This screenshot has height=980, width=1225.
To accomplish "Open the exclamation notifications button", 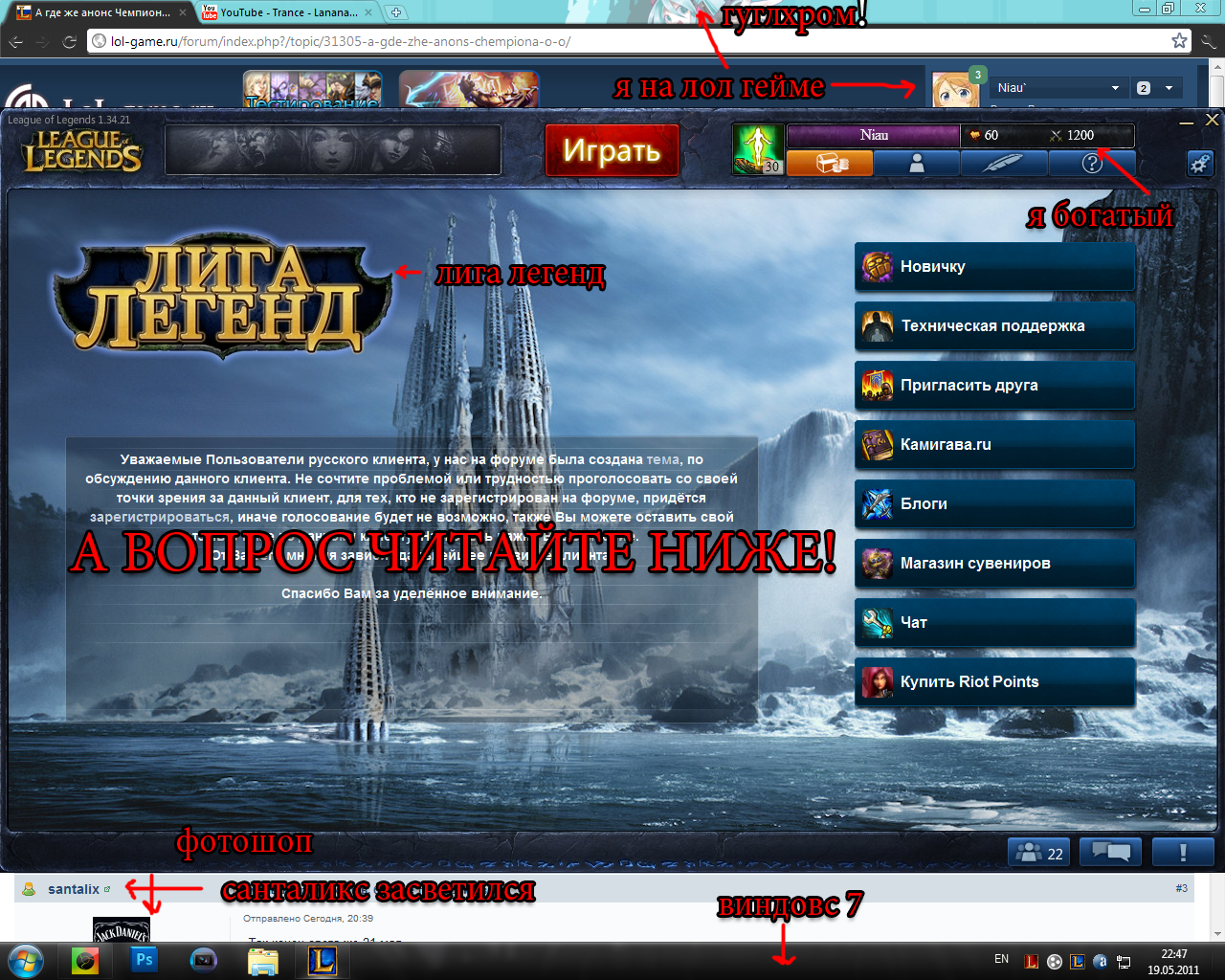I will [x=1183, y=852].
